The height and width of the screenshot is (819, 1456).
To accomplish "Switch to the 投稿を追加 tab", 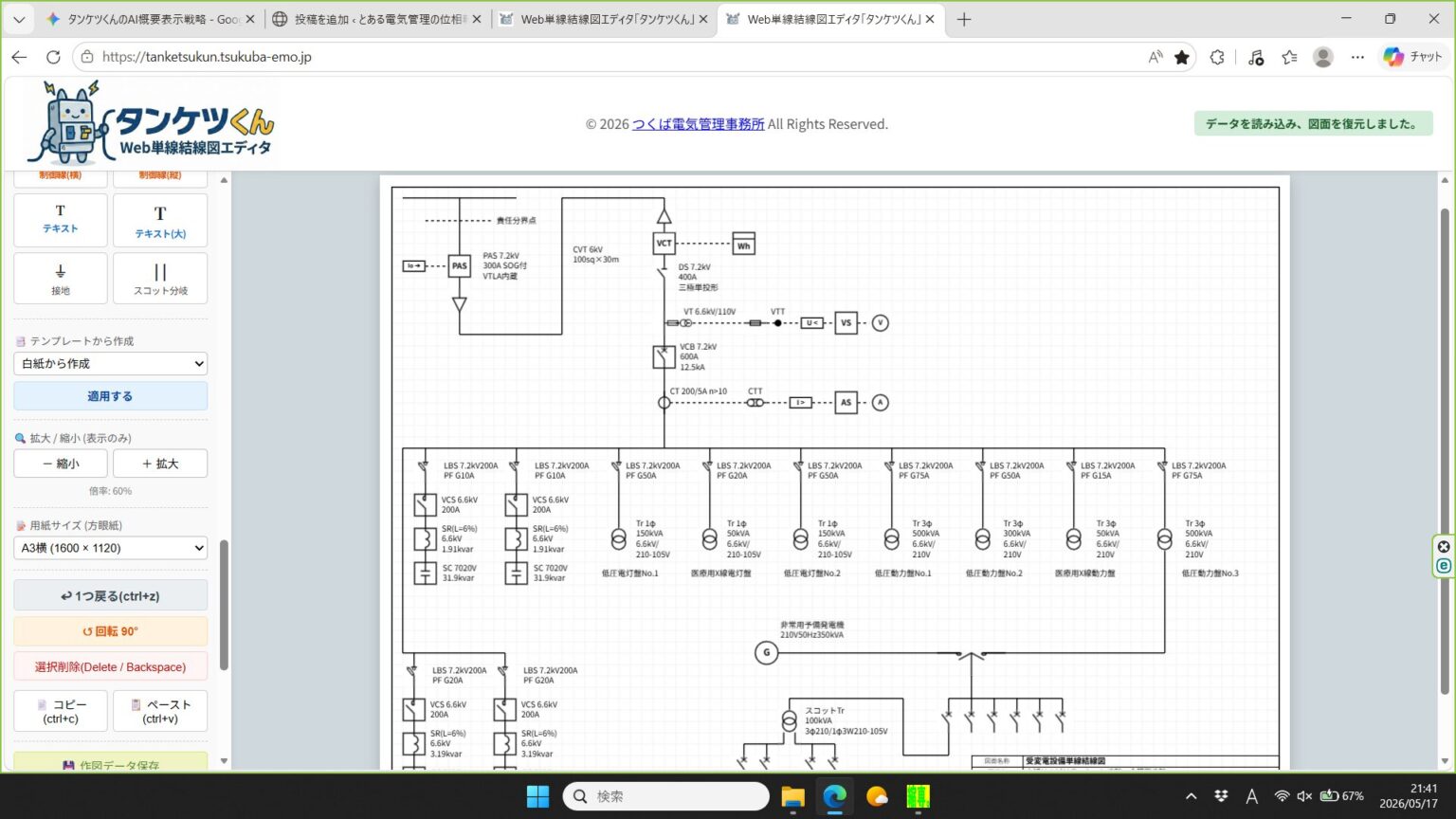I will tap(376, 19).
